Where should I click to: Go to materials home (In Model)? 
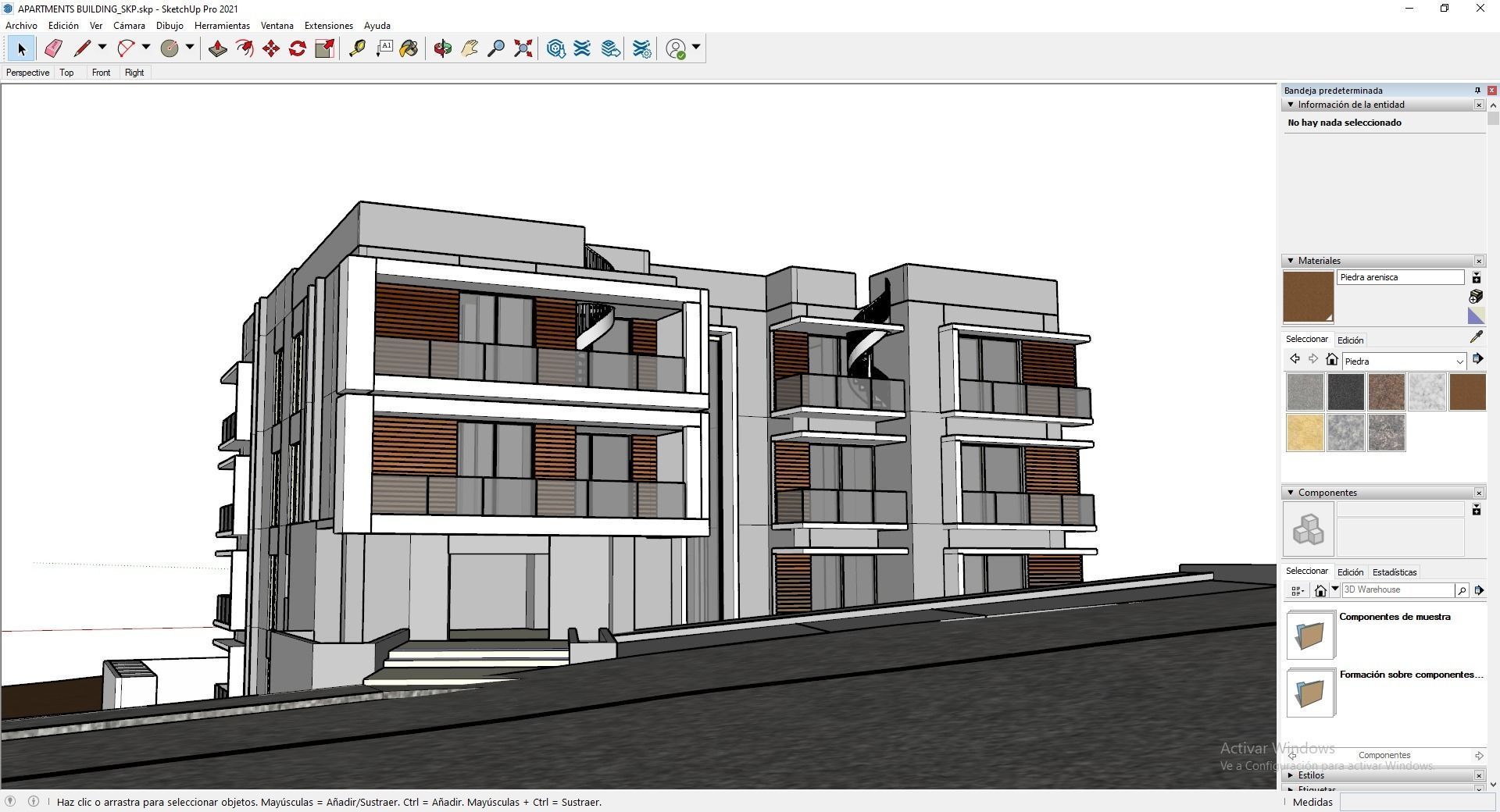pos(1332,359)
